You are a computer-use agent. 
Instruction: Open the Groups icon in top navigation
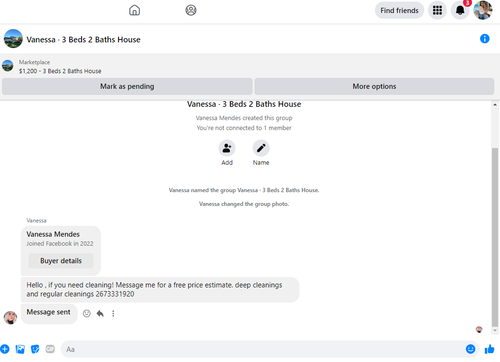click(x=191, y=10)
